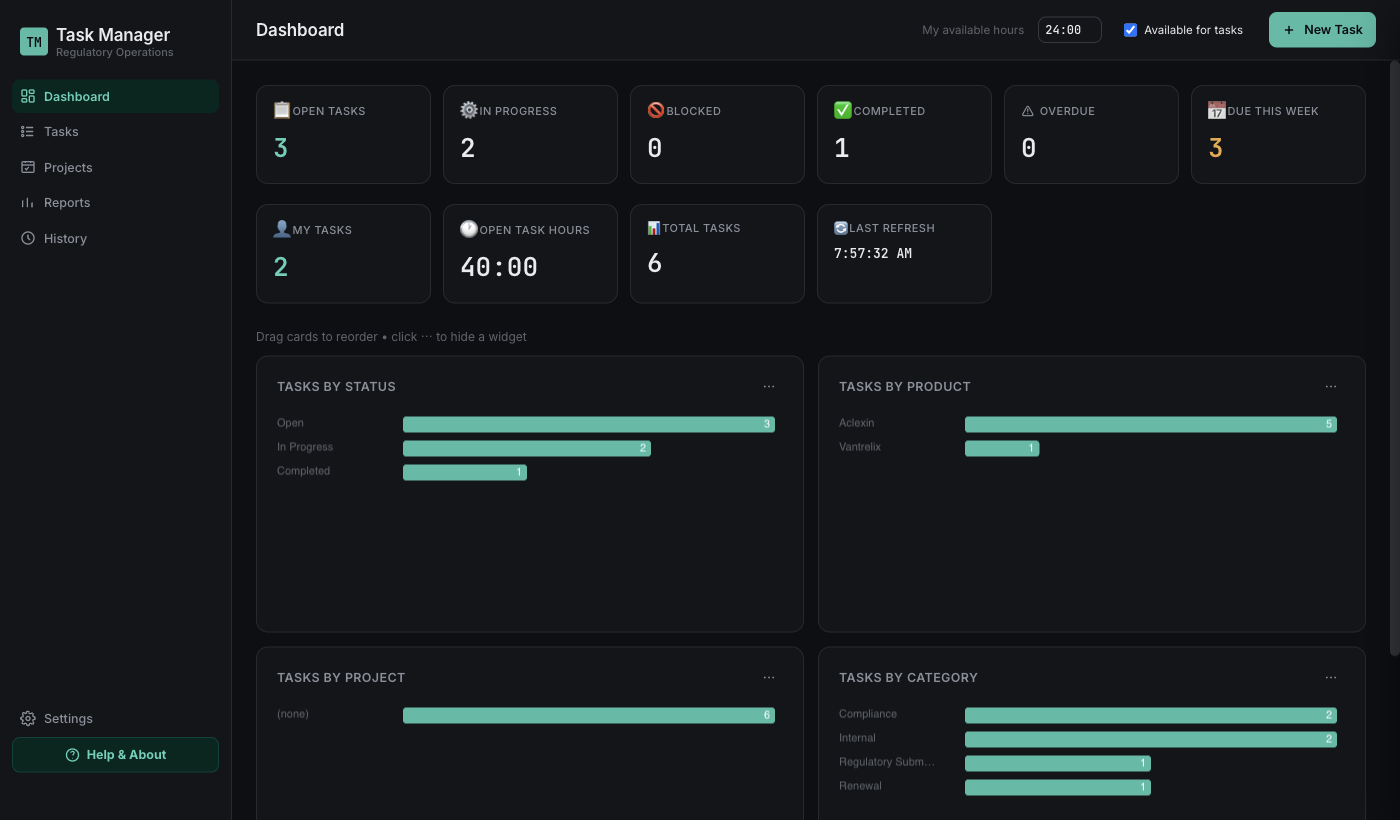Click the Open status bar showing 3
Viewport: 1400px width, 820px height.
click(x=589, y=424)
